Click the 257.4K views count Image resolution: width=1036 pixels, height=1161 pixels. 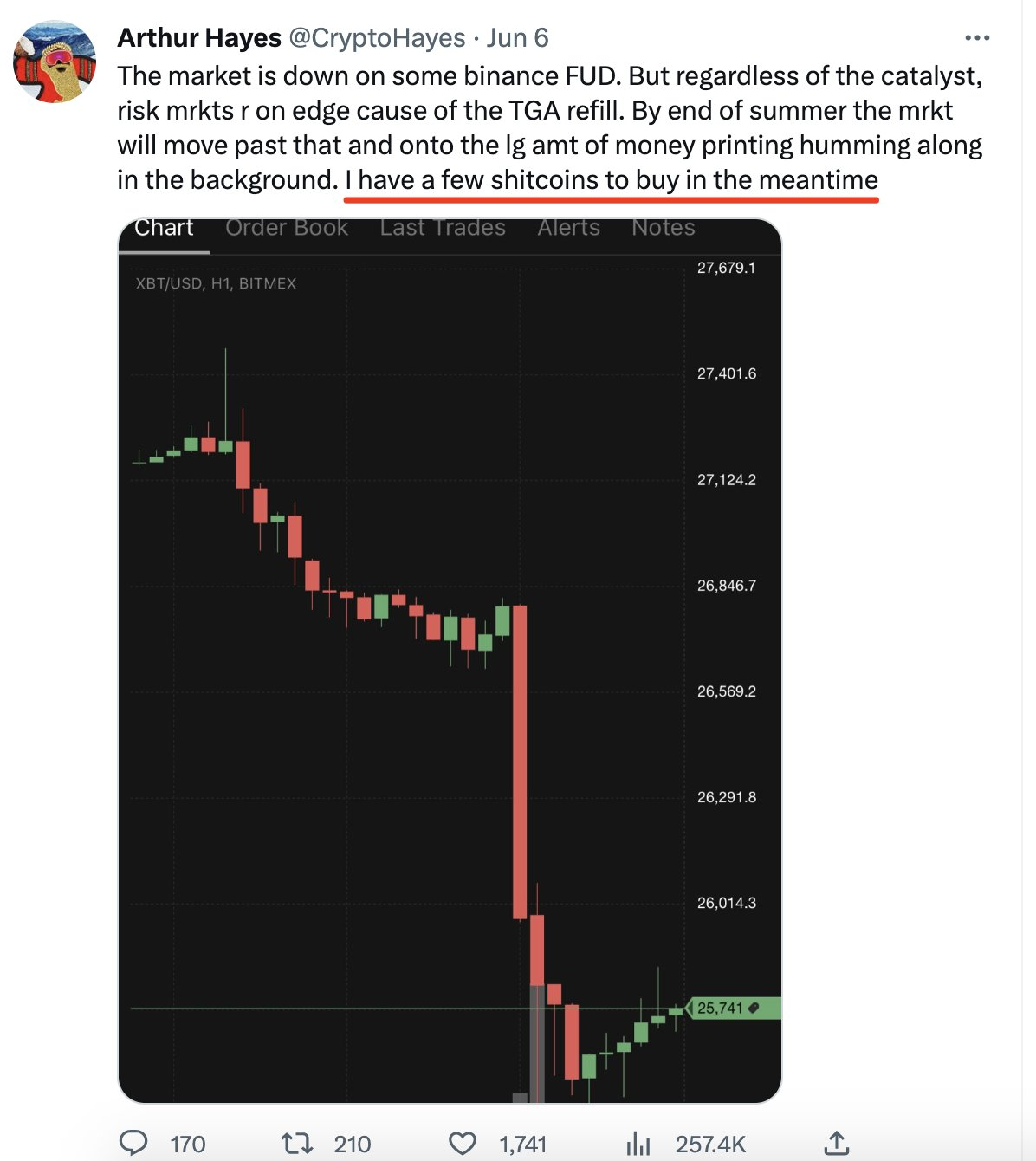[710, 1145]
